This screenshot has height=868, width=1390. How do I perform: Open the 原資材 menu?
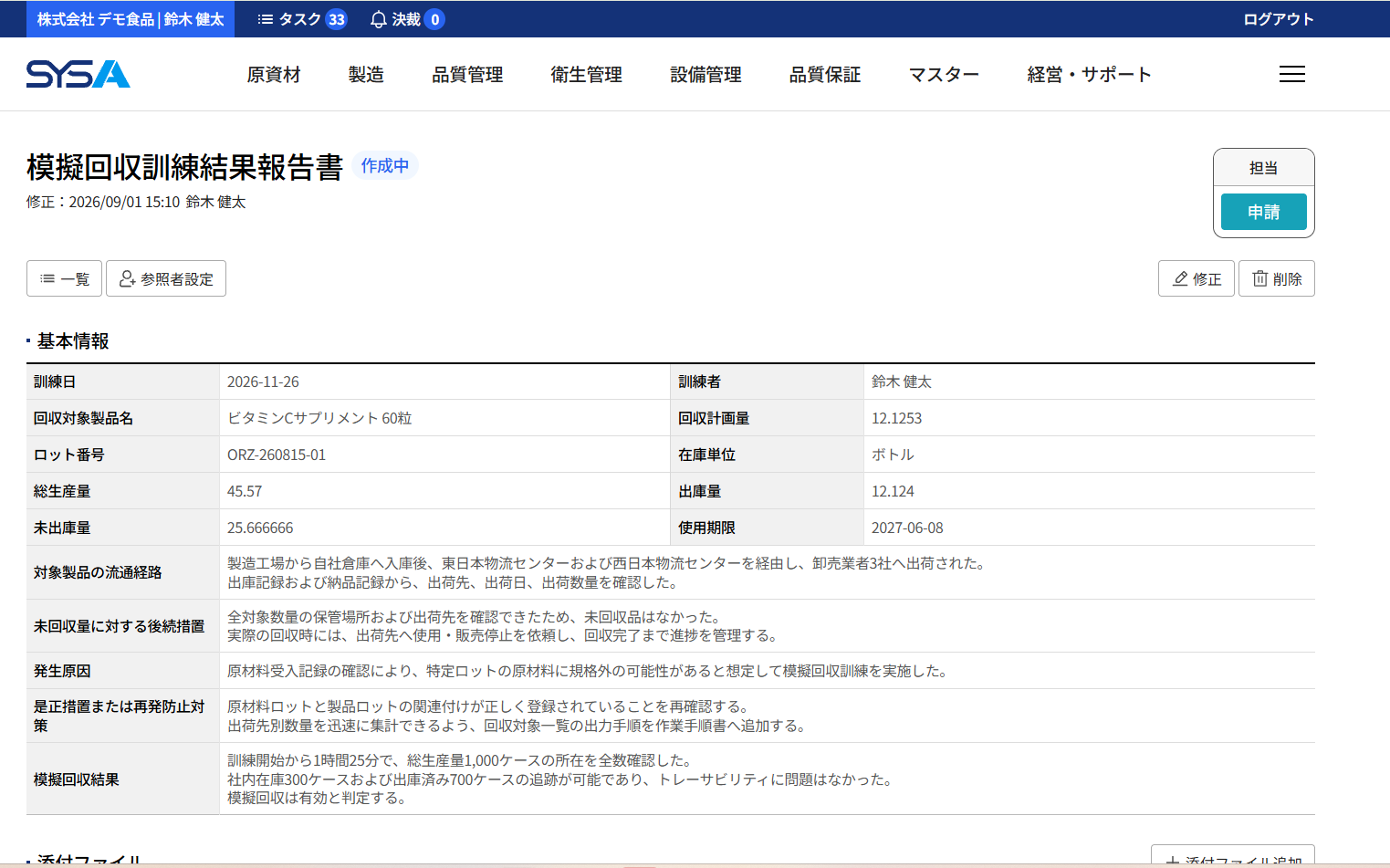coord(274,75)
